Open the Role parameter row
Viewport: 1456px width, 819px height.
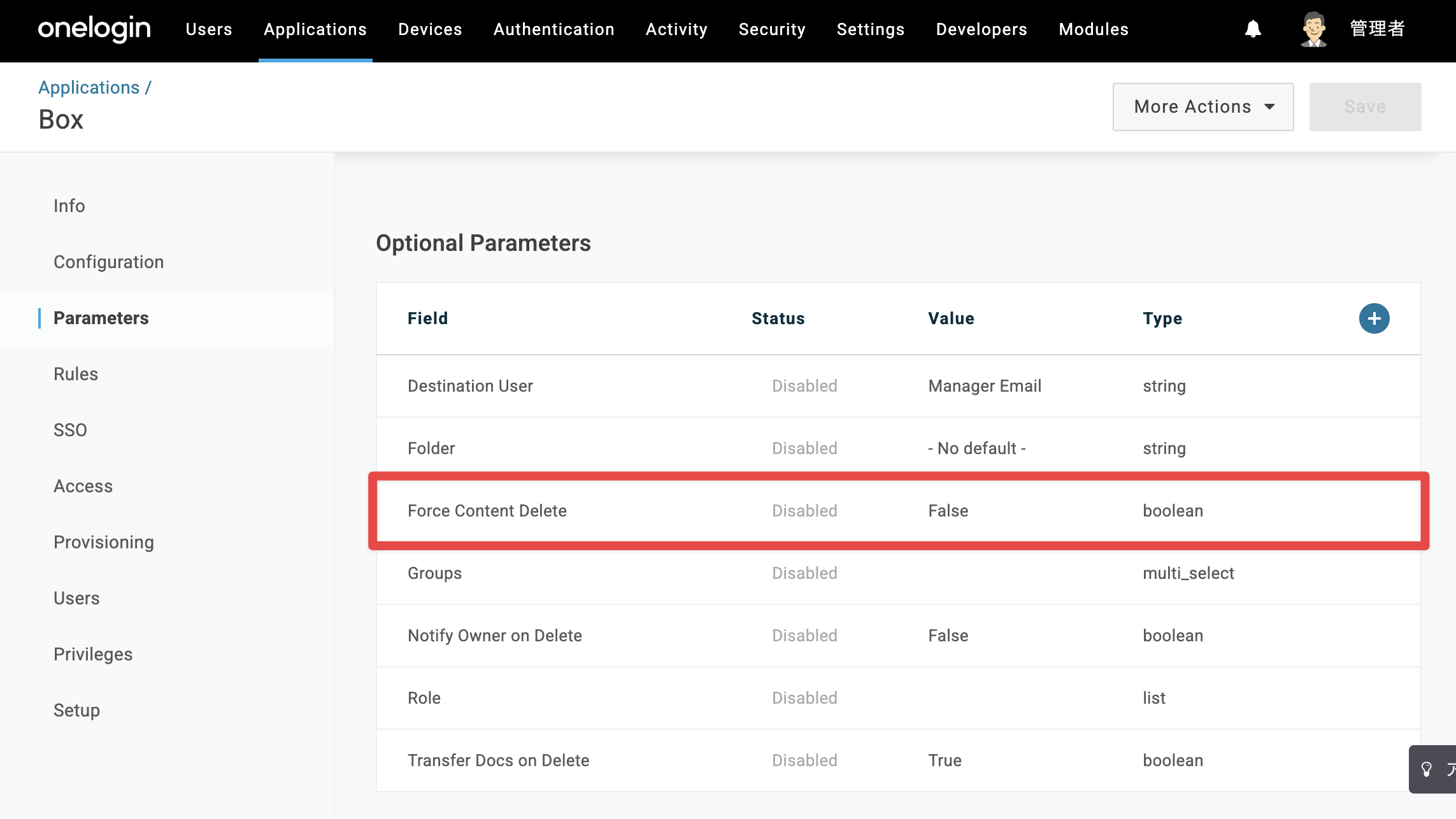tap(899, 698)
